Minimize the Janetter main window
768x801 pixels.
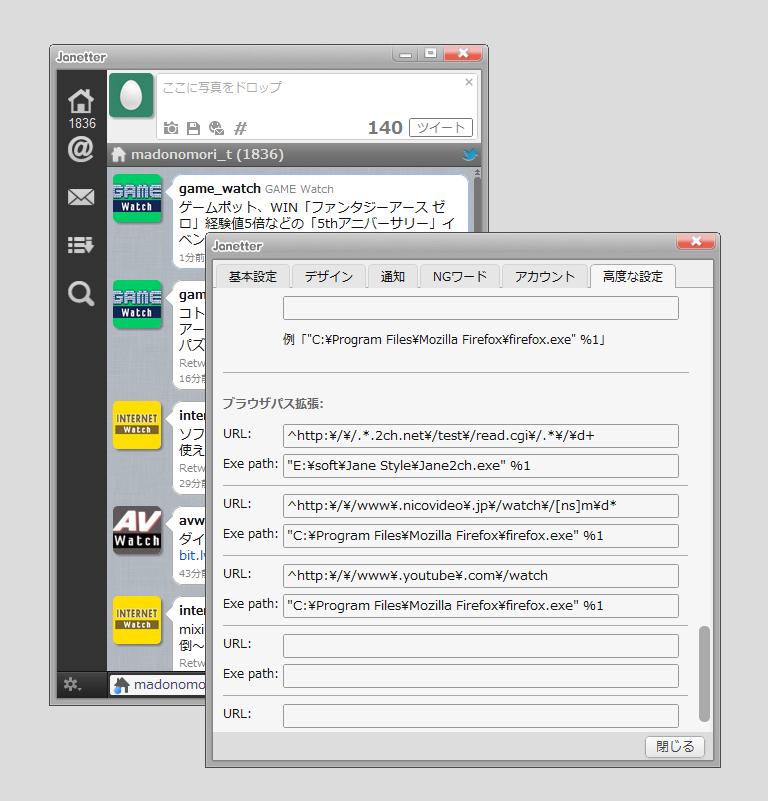(x=405, y=54)
